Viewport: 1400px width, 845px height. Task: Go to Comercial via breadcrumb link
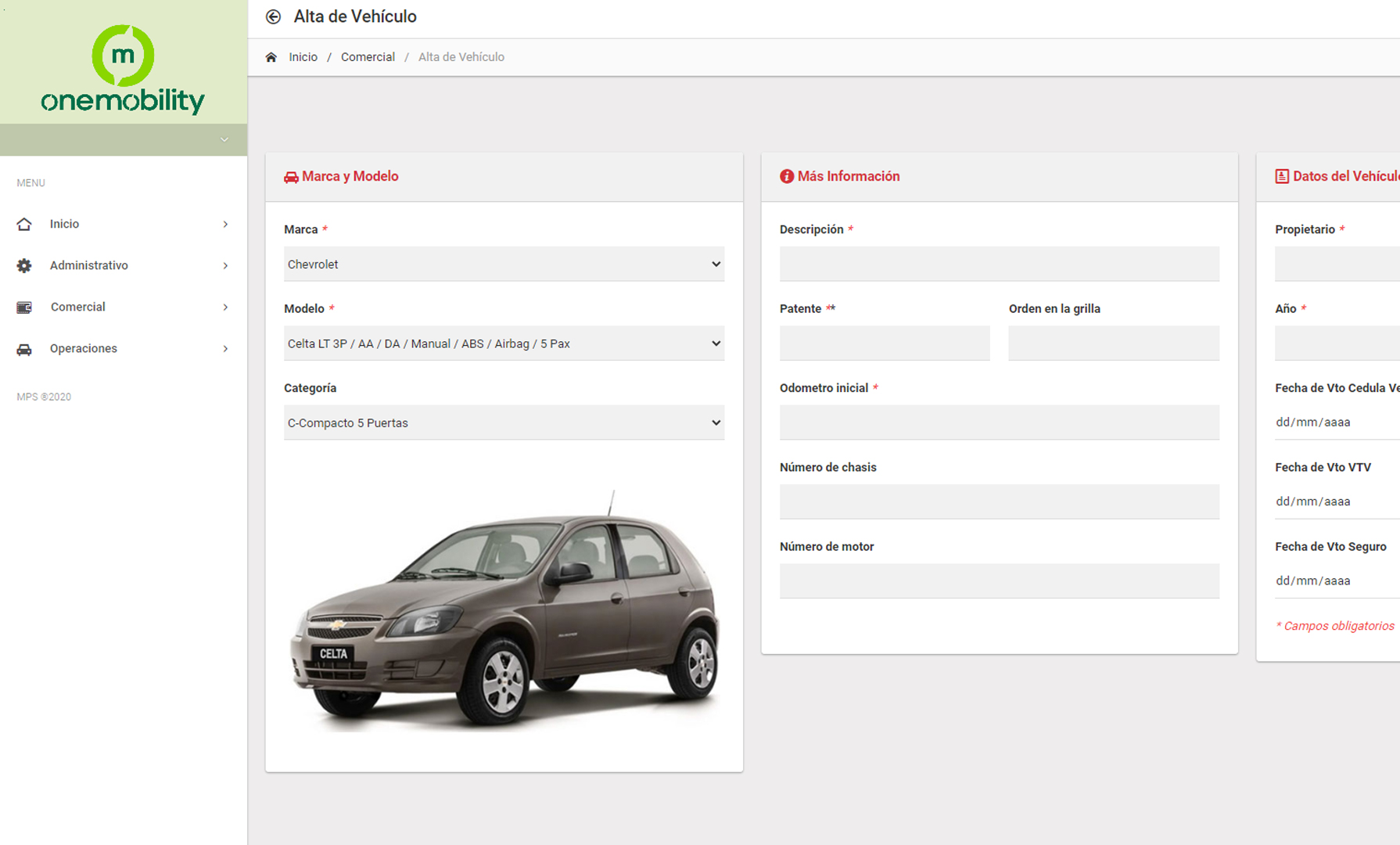pyautogui.click(x=368, y=57)
